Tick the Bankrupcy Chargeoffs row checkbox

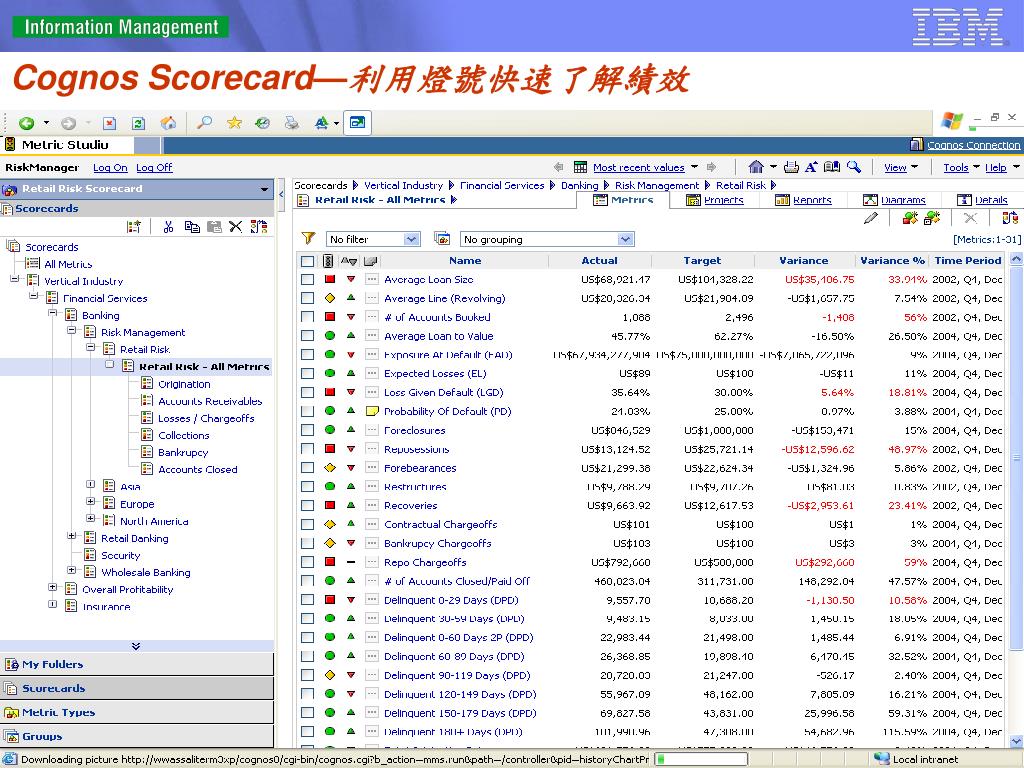coord(308,543)
